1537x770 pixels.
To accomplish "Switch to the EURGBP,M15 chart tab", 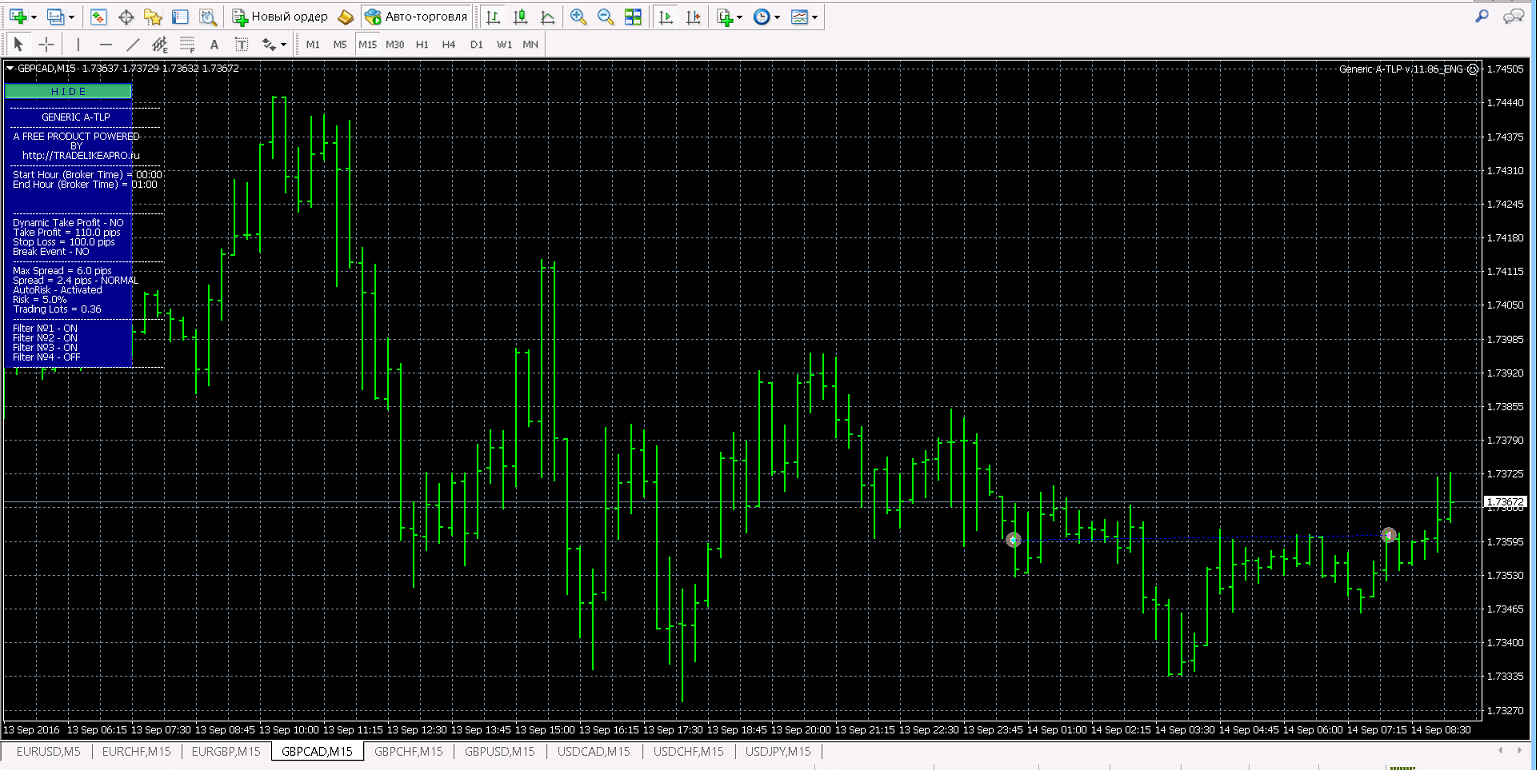I will point(226,751).
